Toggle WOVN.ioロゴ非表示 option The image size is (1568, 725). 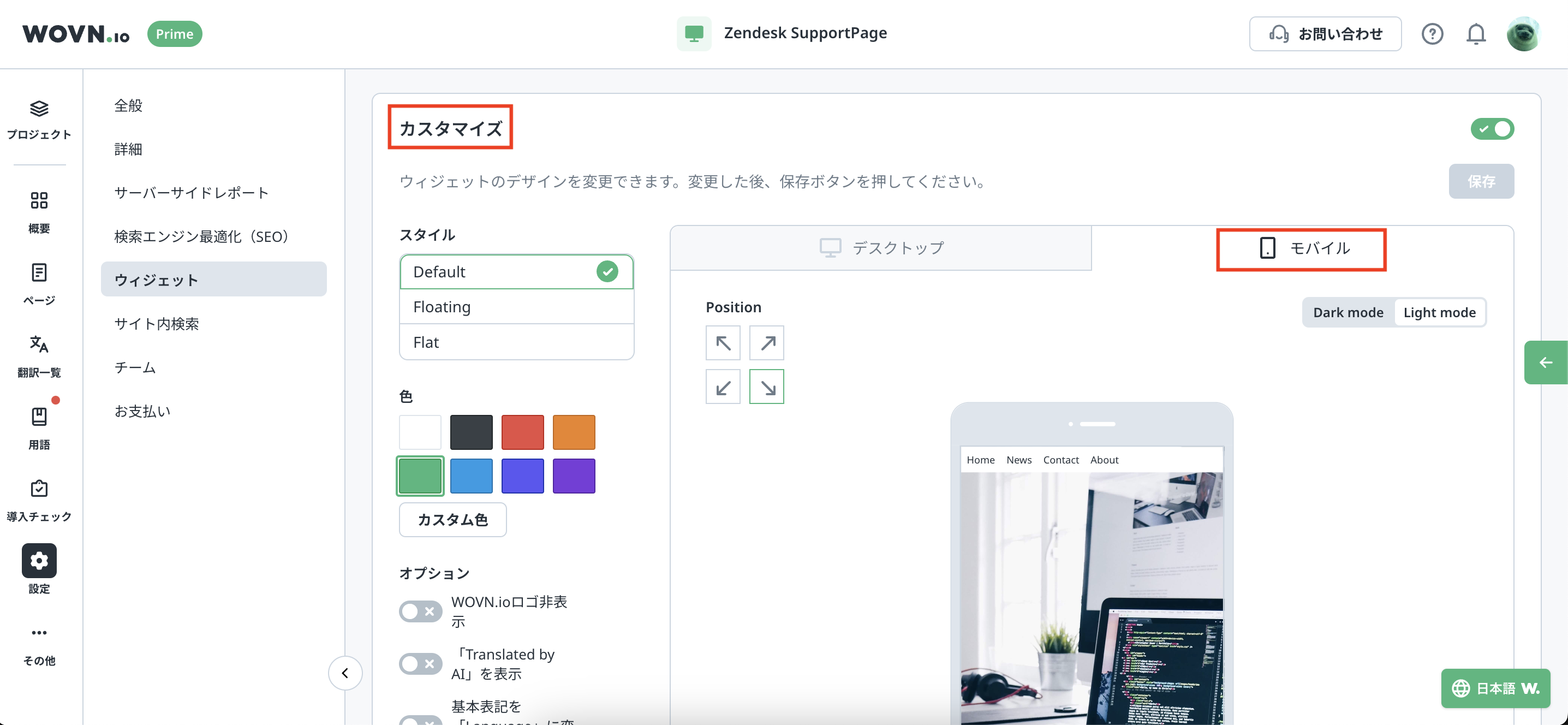coord(420,611)
